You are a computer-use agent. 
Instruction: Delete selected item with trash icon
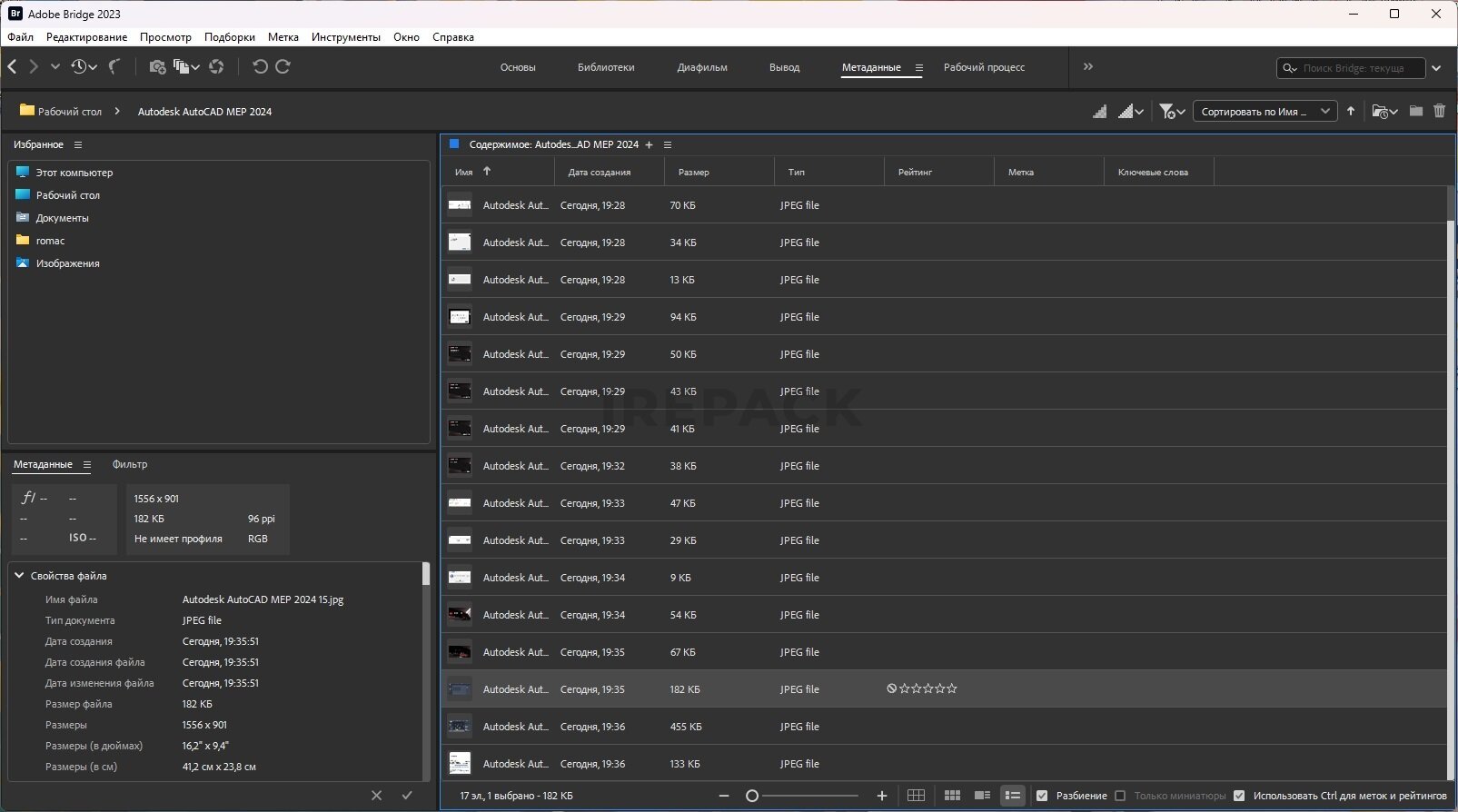[1439, 111]
